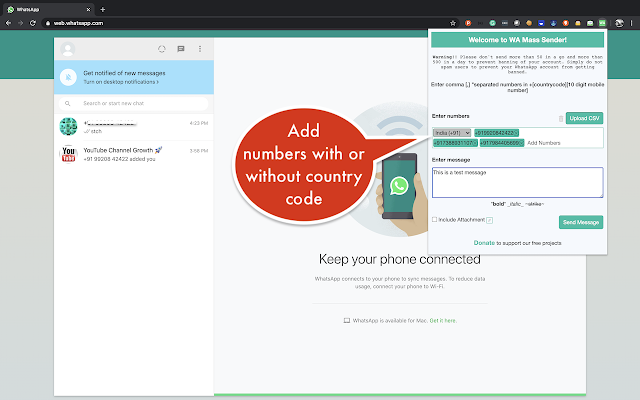This screenshot has height=400, width=640.
Task: Open the three-dot menu in the chat list header
Action: click(200, 49)
